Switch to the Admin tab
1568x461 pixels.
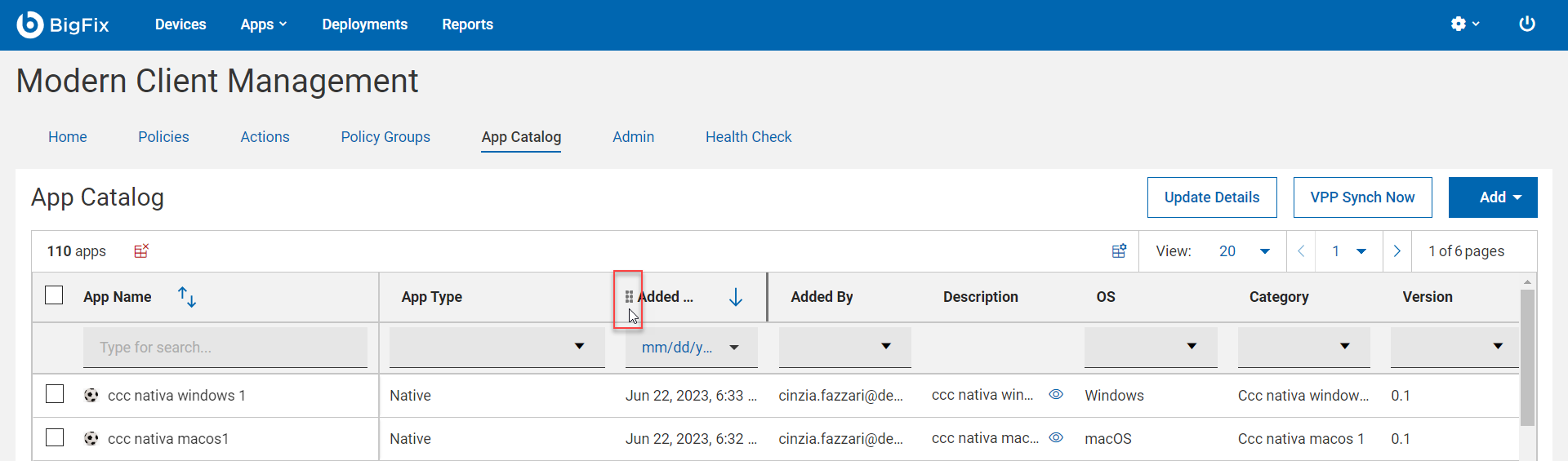pyautogui.click(x=634, y=137)
